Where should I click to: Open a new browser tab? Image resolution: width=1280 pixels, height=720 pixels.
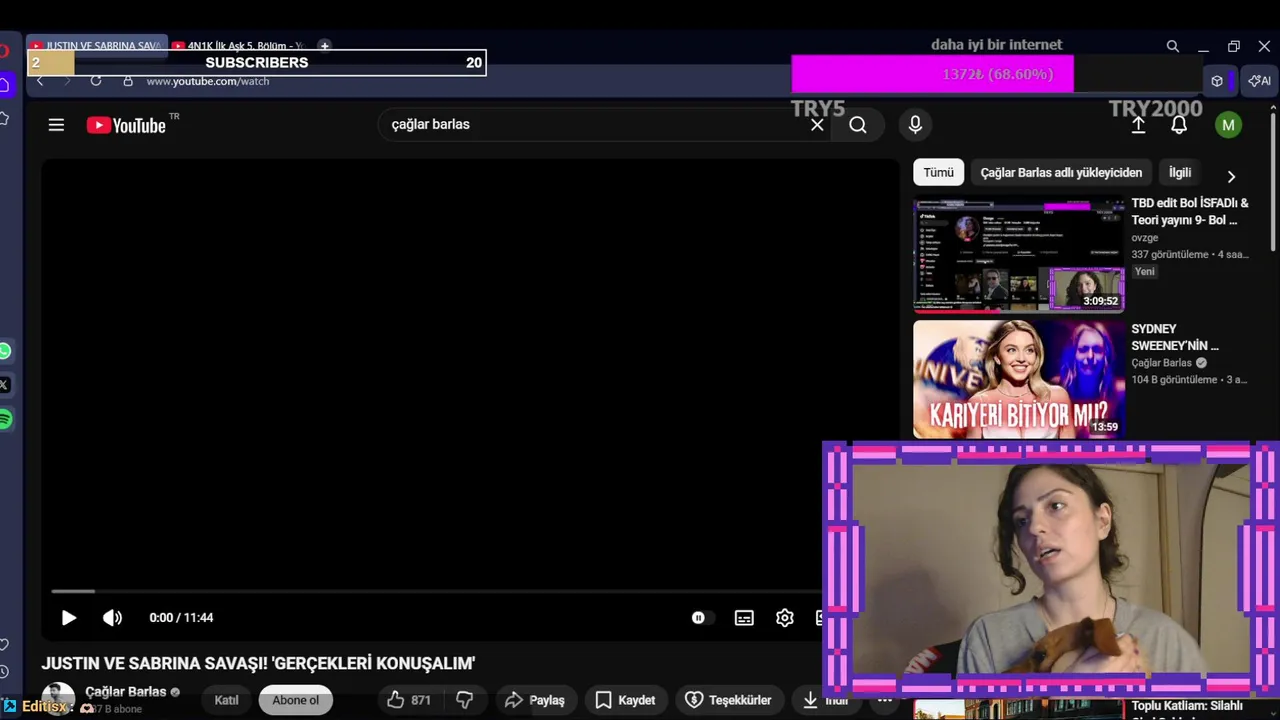[324, 46]
